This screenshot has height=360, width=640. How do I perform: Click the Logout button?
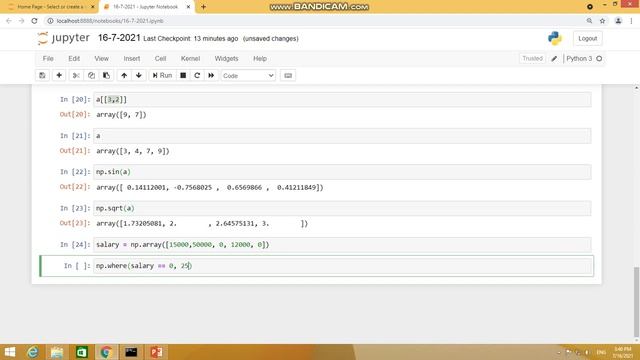(587, 38)
